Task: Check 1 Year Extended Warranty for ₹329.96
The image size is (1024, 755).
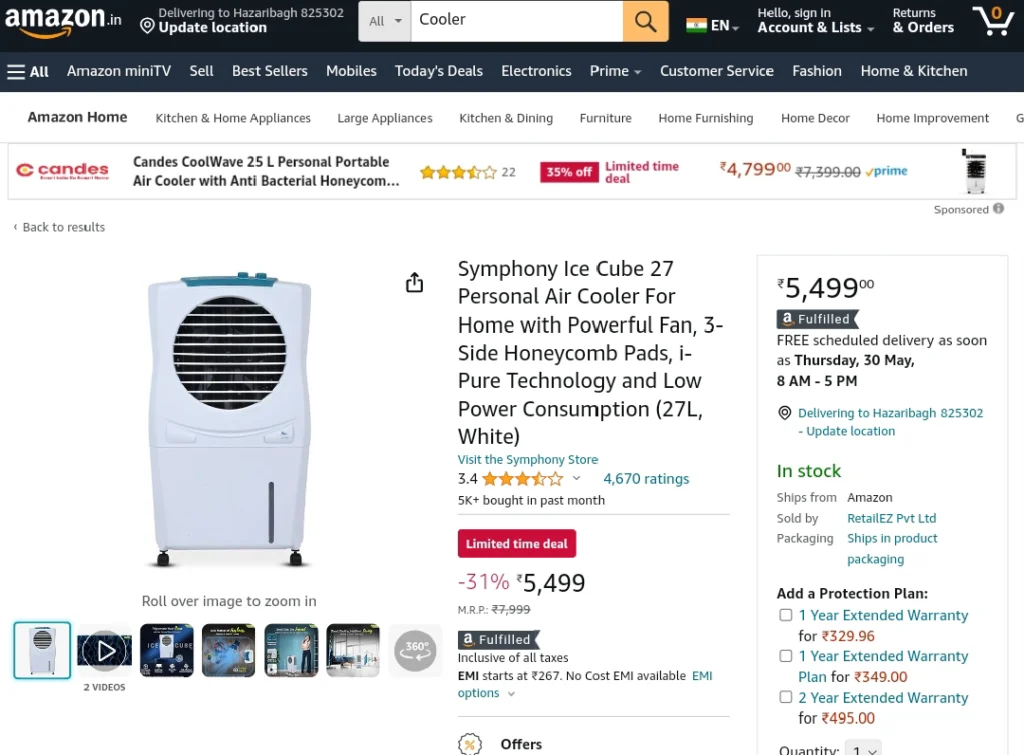Action: pos(786,615)
